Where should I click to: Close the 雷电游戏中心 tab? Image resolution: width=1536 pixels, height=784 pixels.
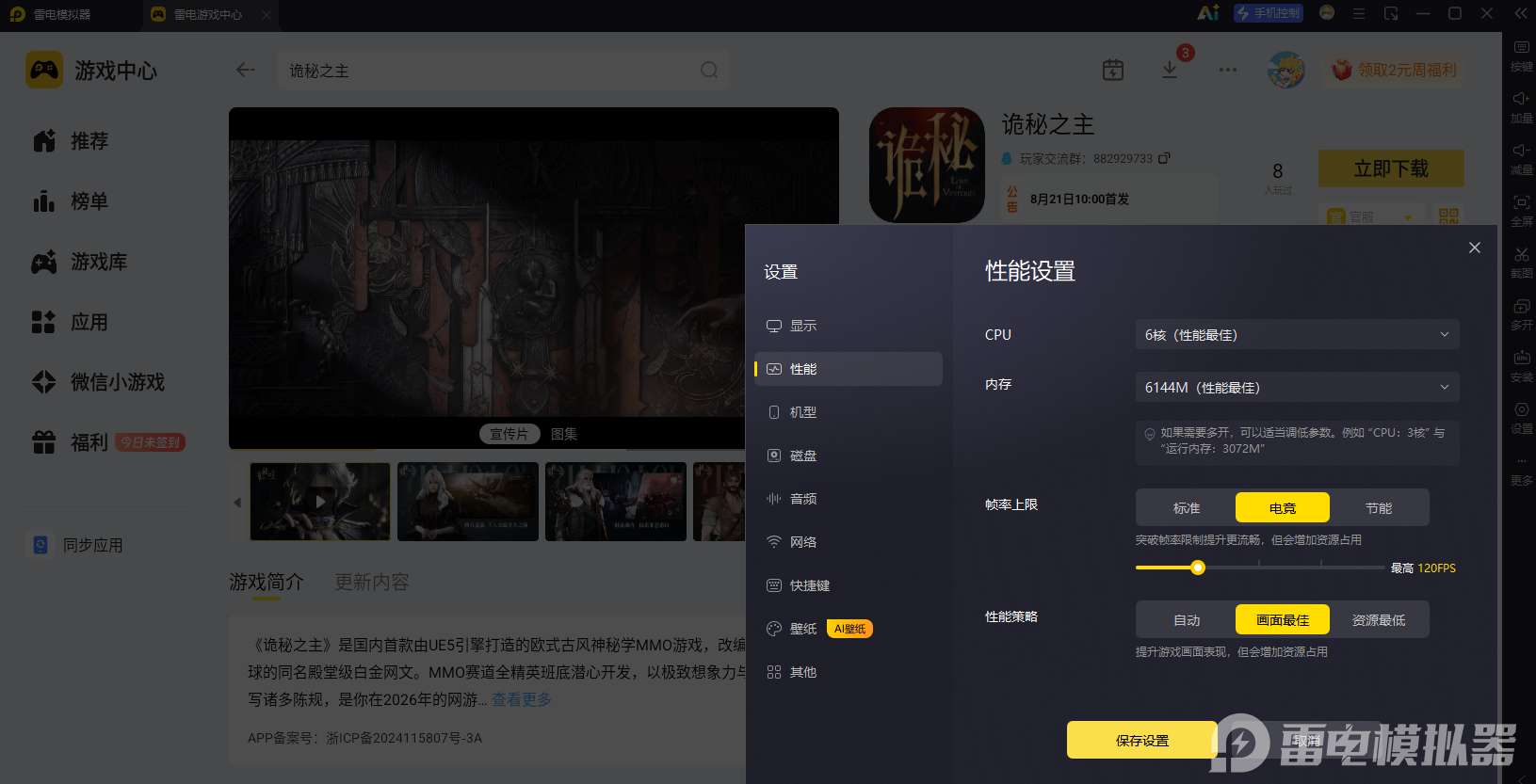point(267,14)
